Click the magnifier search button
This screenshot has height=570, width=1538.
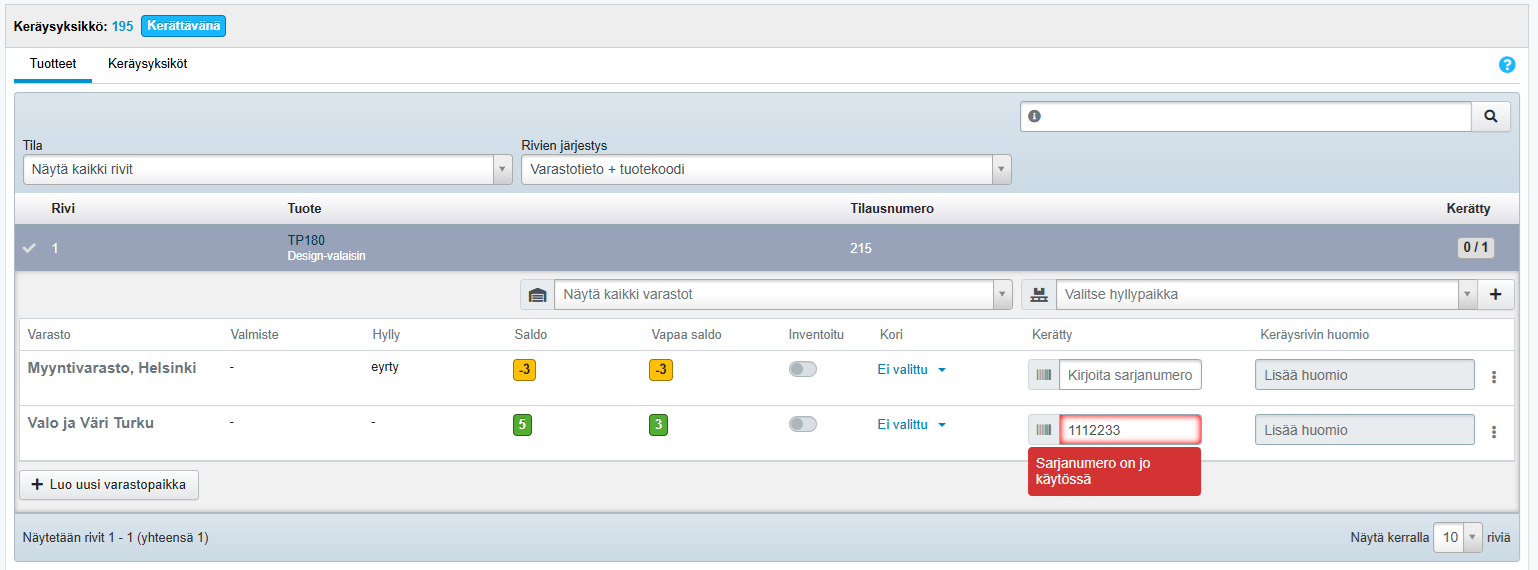click(x=1490, y=117)
